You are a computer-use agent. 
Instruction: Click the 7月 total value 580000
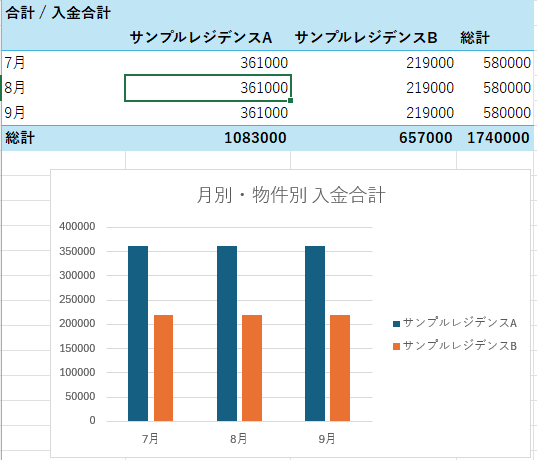pyautogui.click(x=507, y=63)
